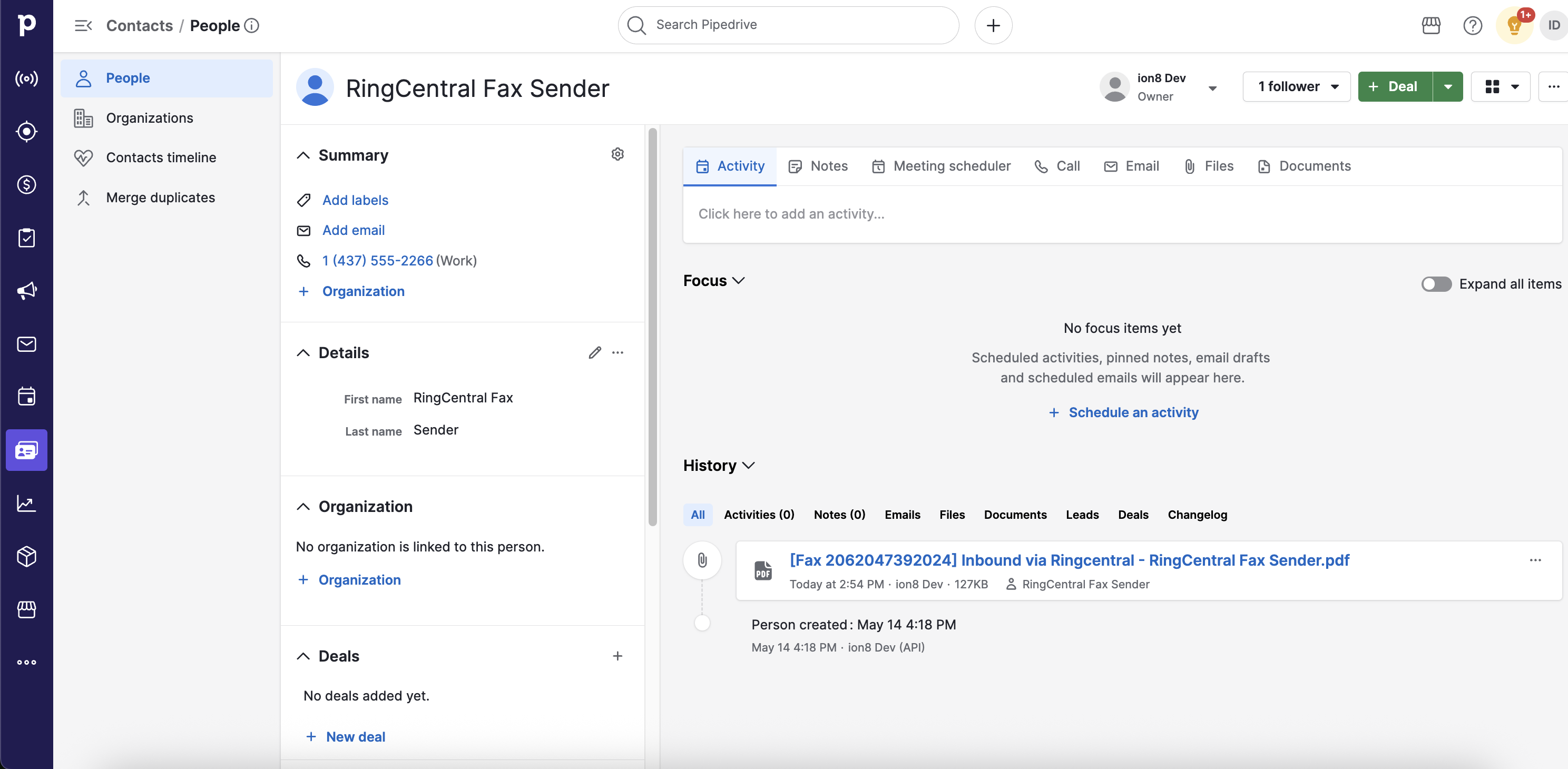Collapse the sidebar menu toggle
This screenshot has height=769, width=1568.
83,26
